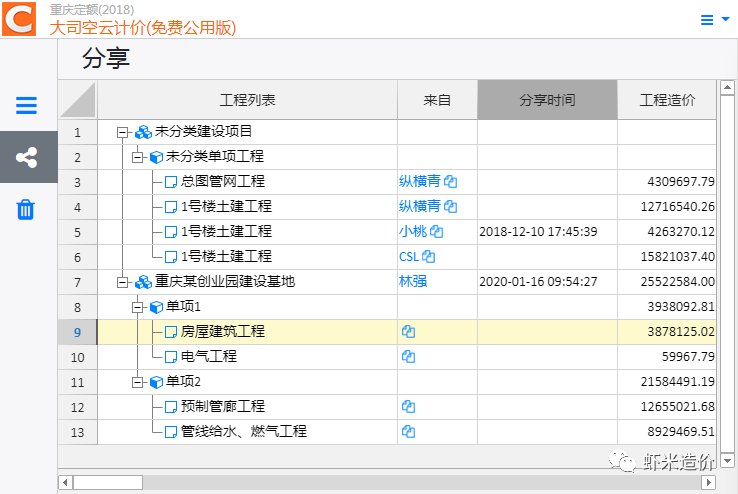The width and height of the screenshot is (738, 494).
Task: Click the vertical scrollbar up arrow
Action: (x=727, y=88)
